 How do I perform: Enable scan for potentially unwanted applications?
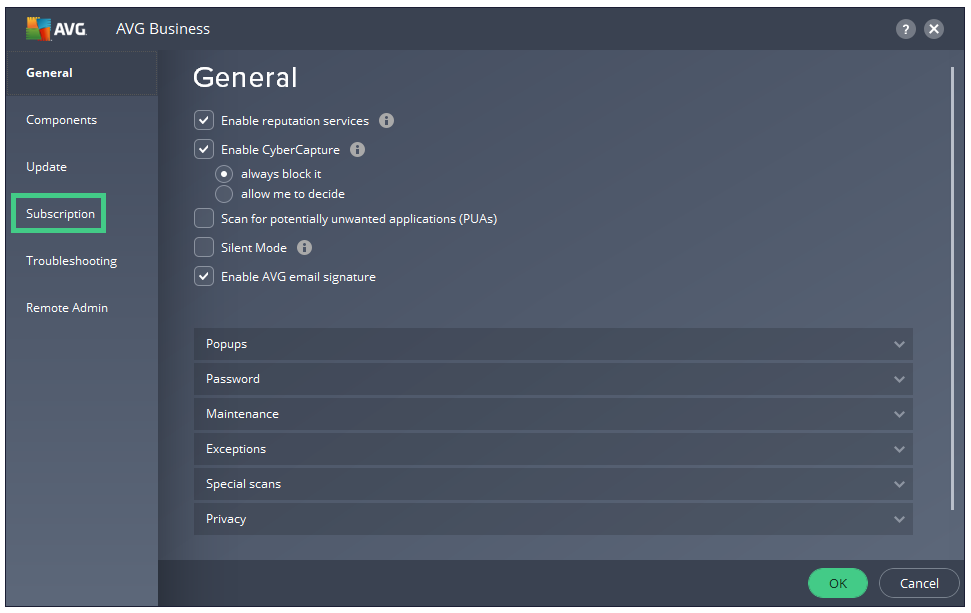[x=204, y=219]
